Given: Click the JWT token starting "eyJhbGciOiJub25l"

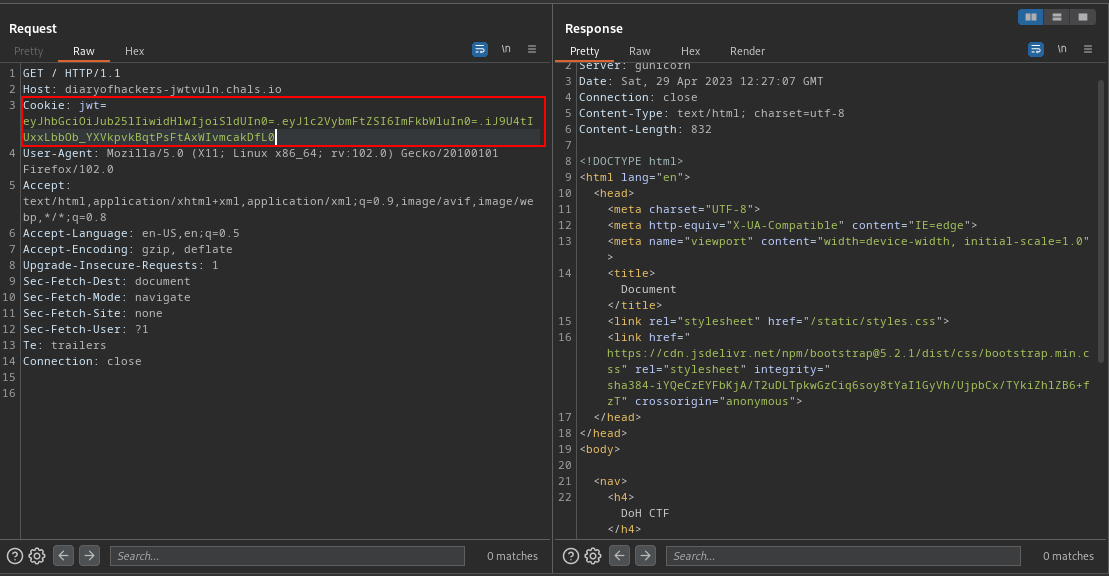Looking at the screenshot, I should point(278,129).
